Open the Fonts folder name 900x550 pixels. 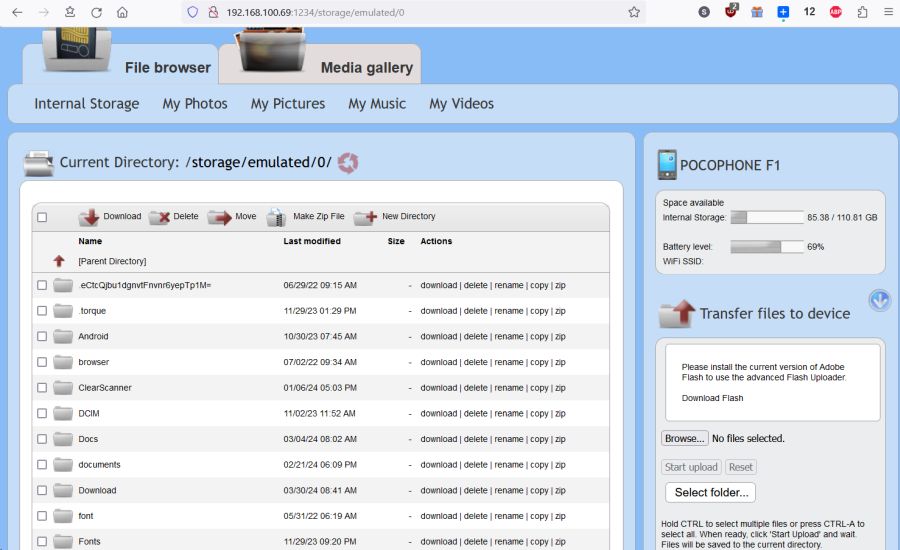click(89, 541)
